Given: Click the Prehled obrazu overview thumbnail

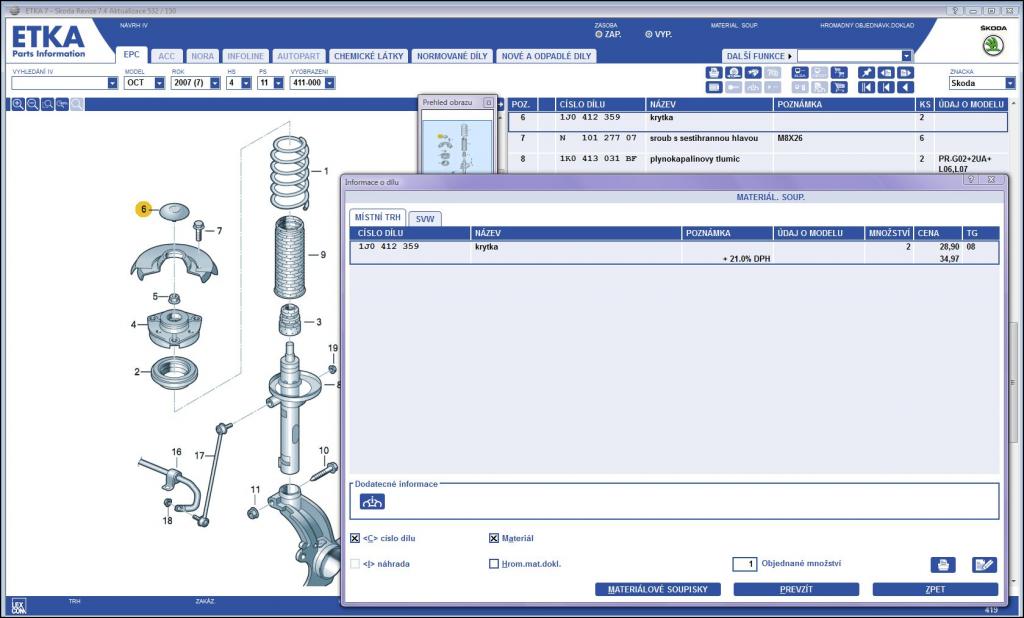Looking at the screenshot, I should (457, 148).
